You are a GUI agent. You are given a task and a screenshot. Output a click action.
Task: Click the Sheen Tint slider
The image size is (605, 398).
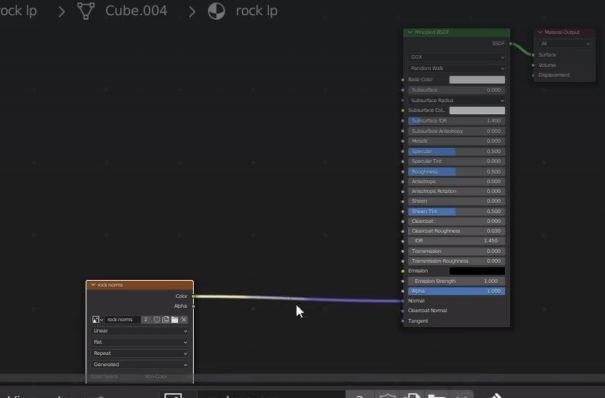click(456, 211)
